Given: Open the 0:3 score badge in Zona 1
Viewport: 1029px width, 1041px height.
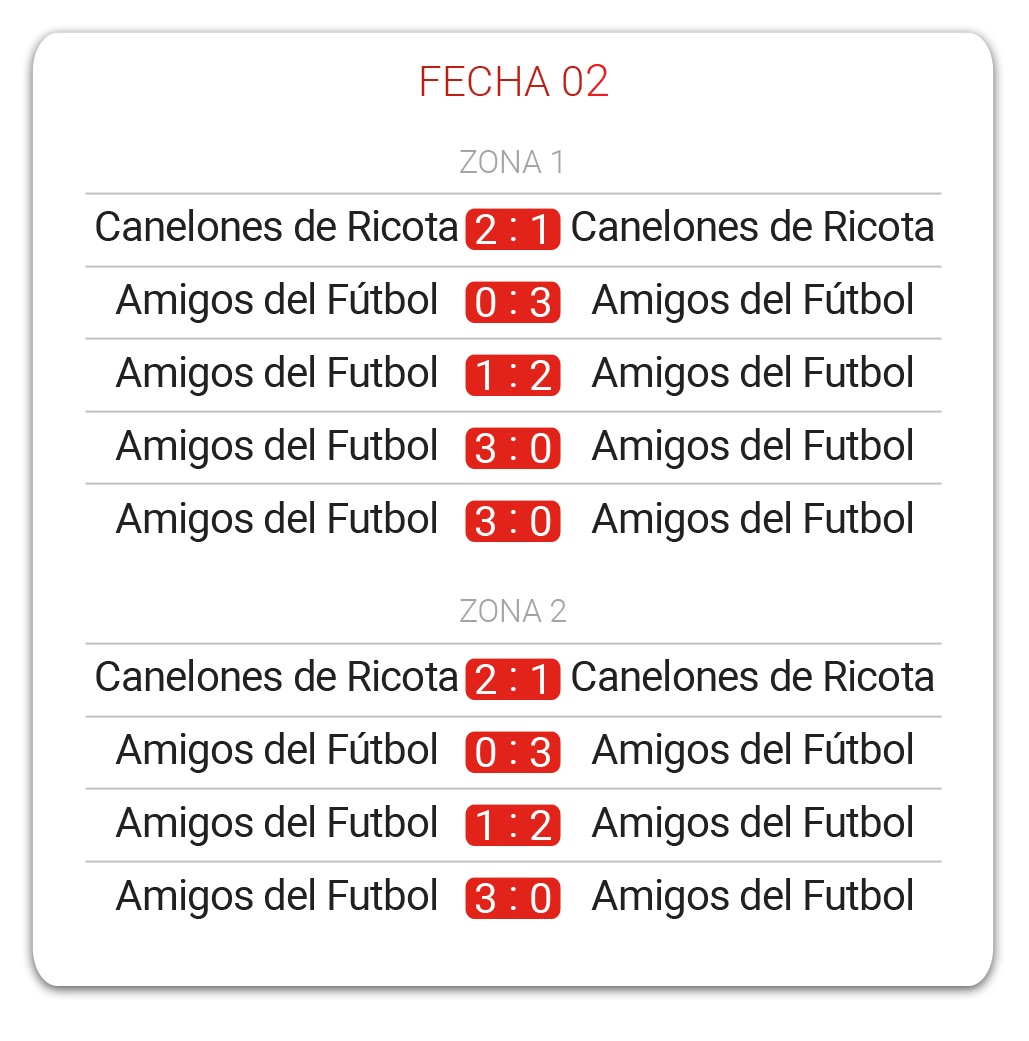Looking at the screenshot, I should tap(513, 302).
